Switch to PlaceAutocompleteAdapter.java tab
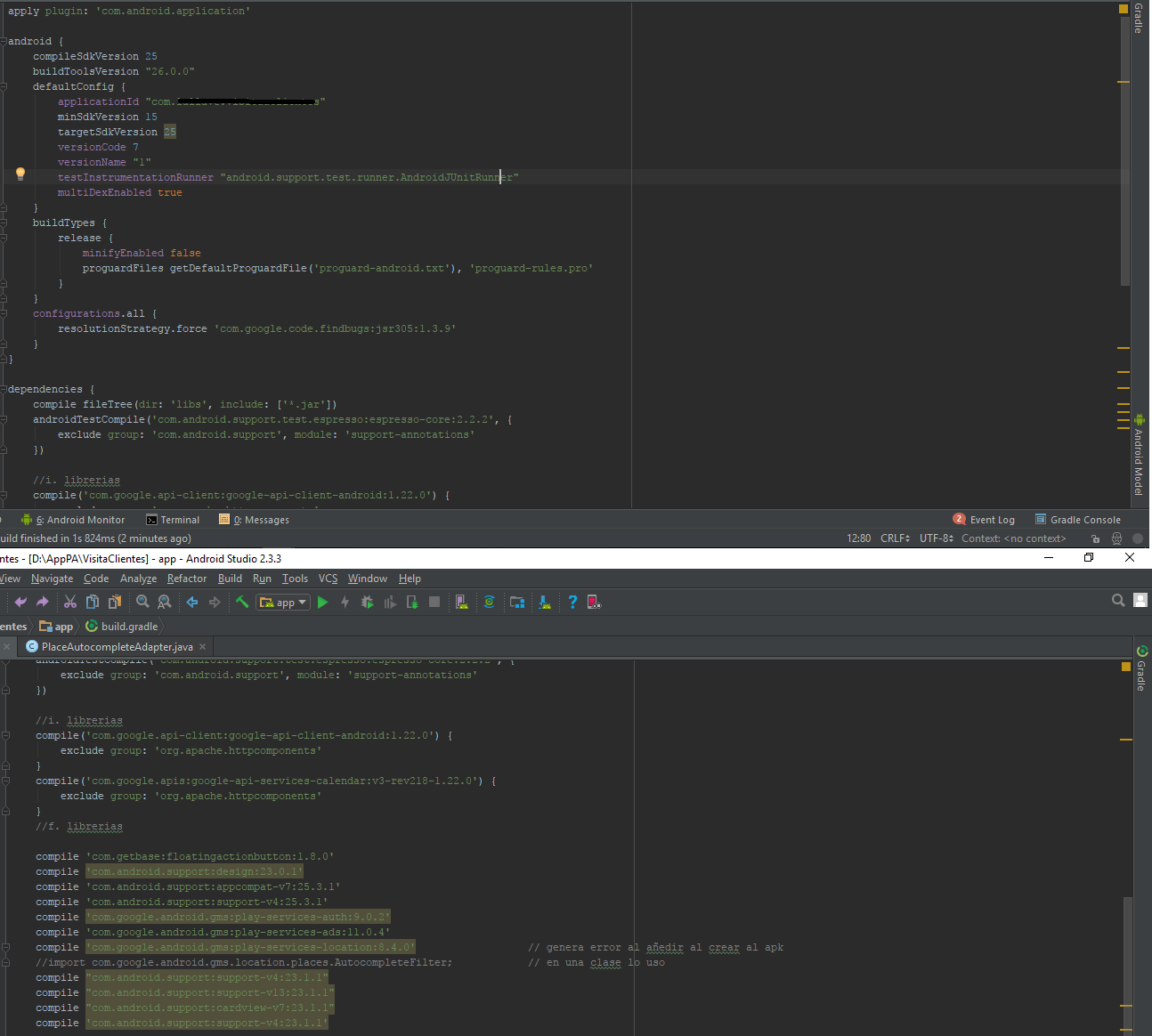The width and height of the screenshot is (1152, 1036). coord(117,647)
